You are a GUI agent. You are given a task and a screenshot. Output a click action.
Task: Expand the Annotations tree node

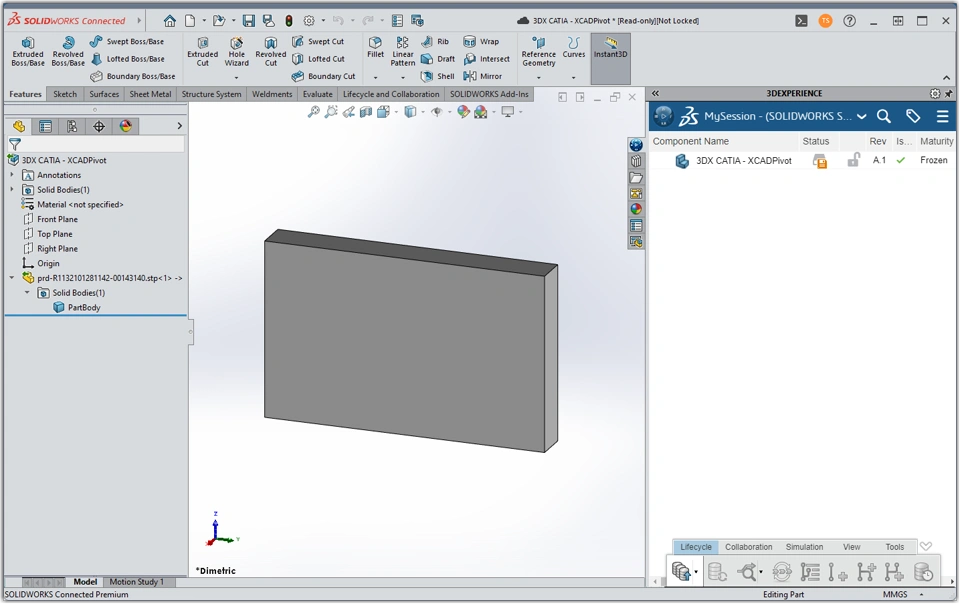coord(12,175)
